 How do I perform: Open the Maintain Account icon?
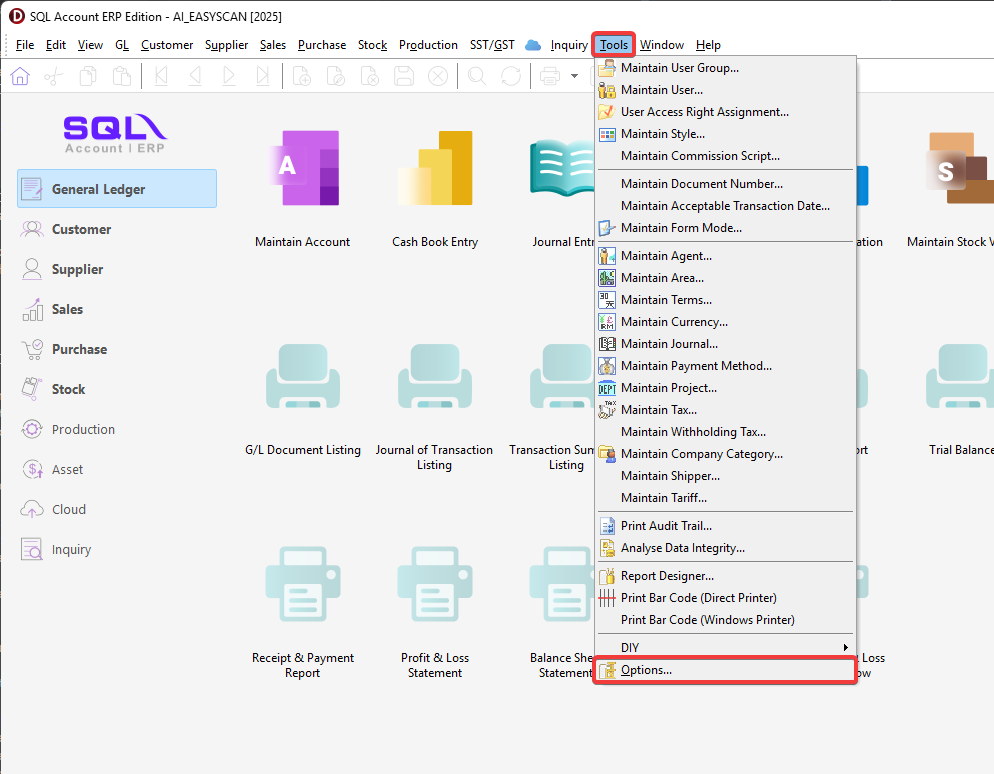point(302,168)
